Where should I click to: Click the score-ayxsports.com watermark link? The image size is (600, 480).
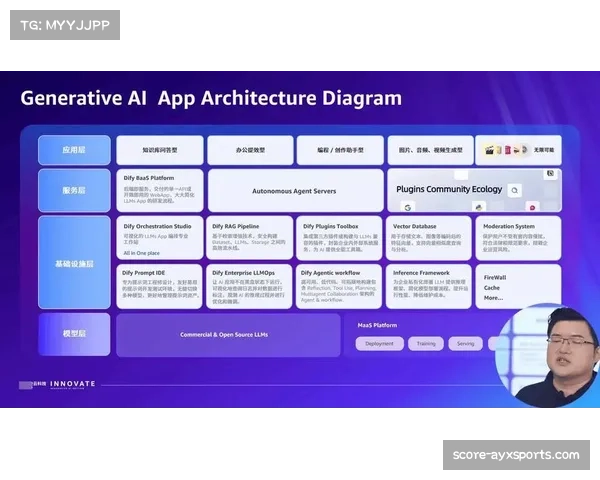[515, 455]
